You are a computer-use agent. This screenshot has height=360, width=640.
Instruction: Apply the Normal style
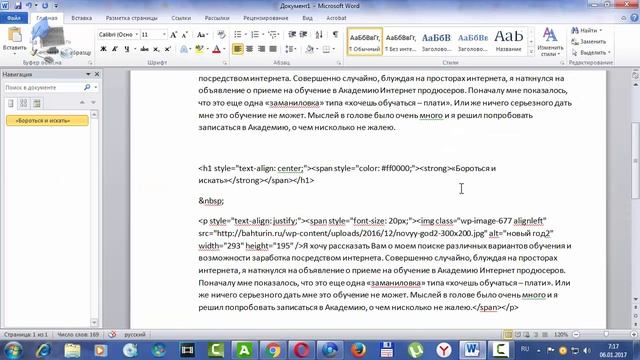point(365,42)
